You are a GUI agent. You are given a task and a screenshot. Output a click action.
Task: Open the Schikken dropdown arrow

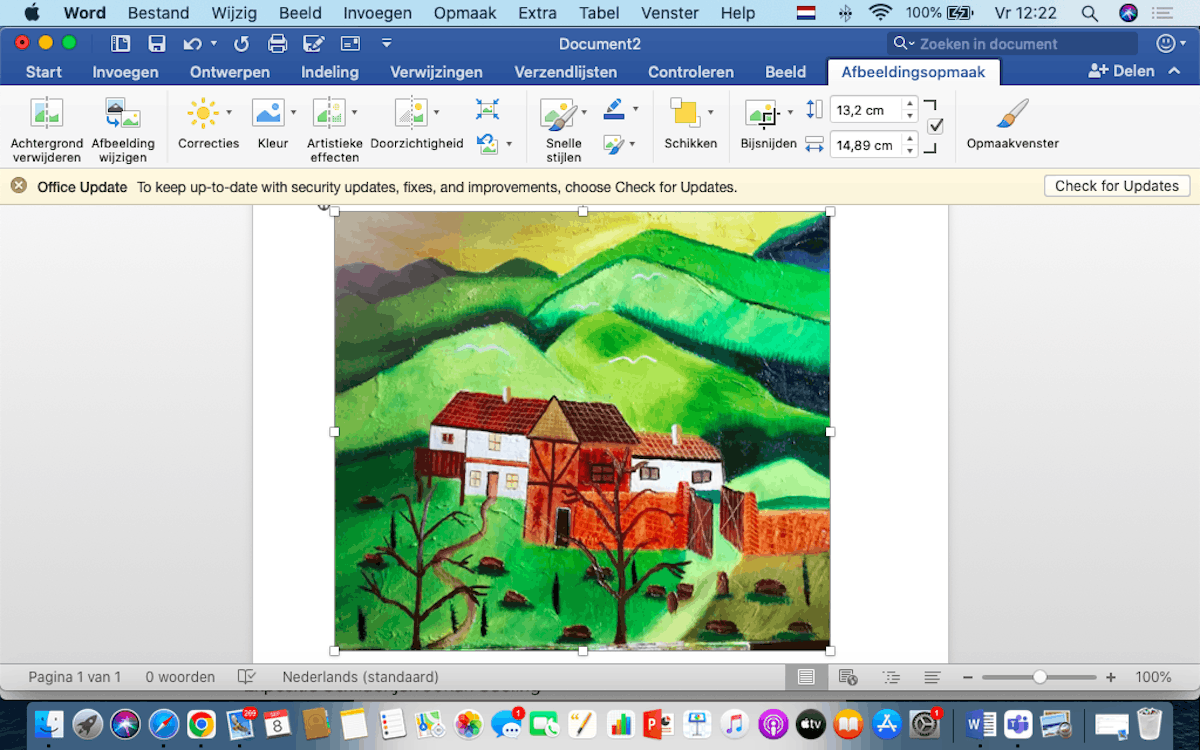[x=710, y=113]
